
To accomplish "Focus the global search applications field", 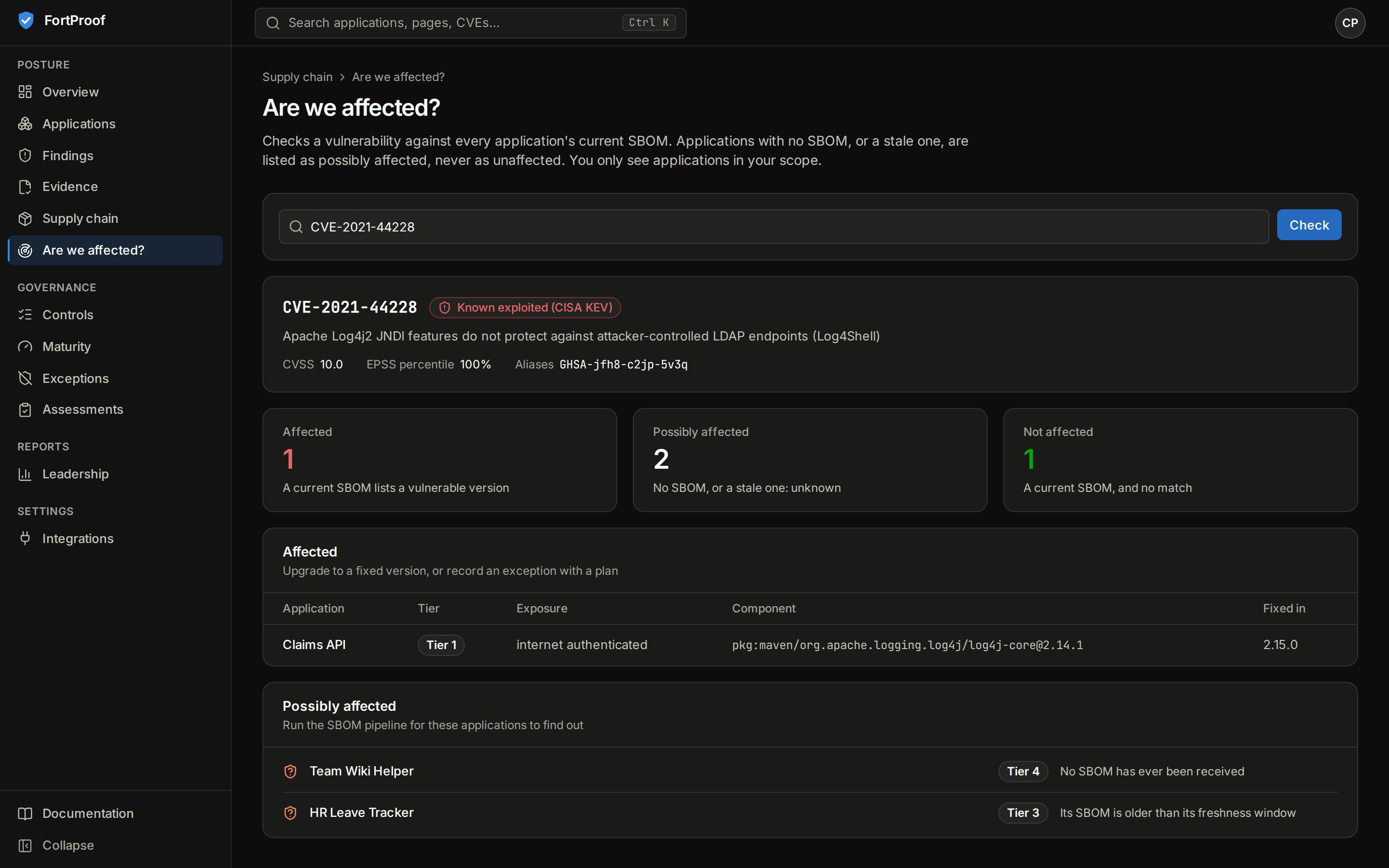I will [x=470, y=23].
